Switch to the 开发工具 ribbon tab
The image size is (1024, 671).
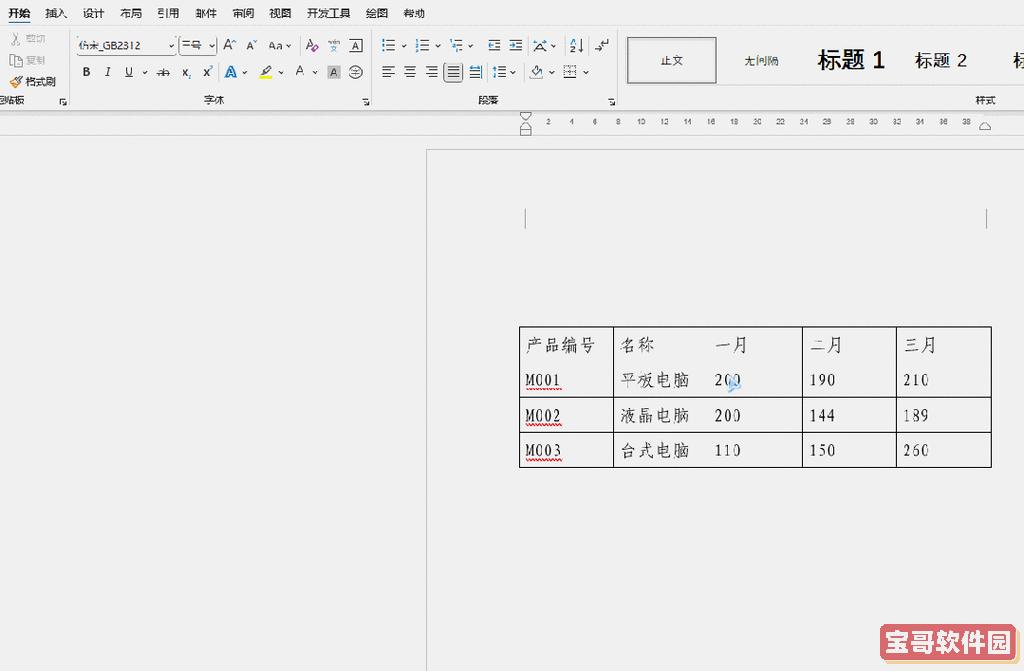pos(328,13)
